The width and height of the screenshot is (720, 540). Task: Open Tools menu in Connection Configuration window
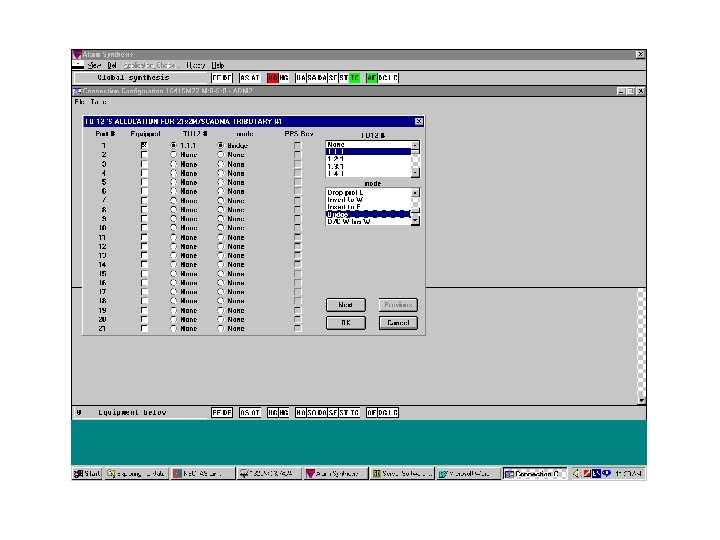(x=98, y=101)
